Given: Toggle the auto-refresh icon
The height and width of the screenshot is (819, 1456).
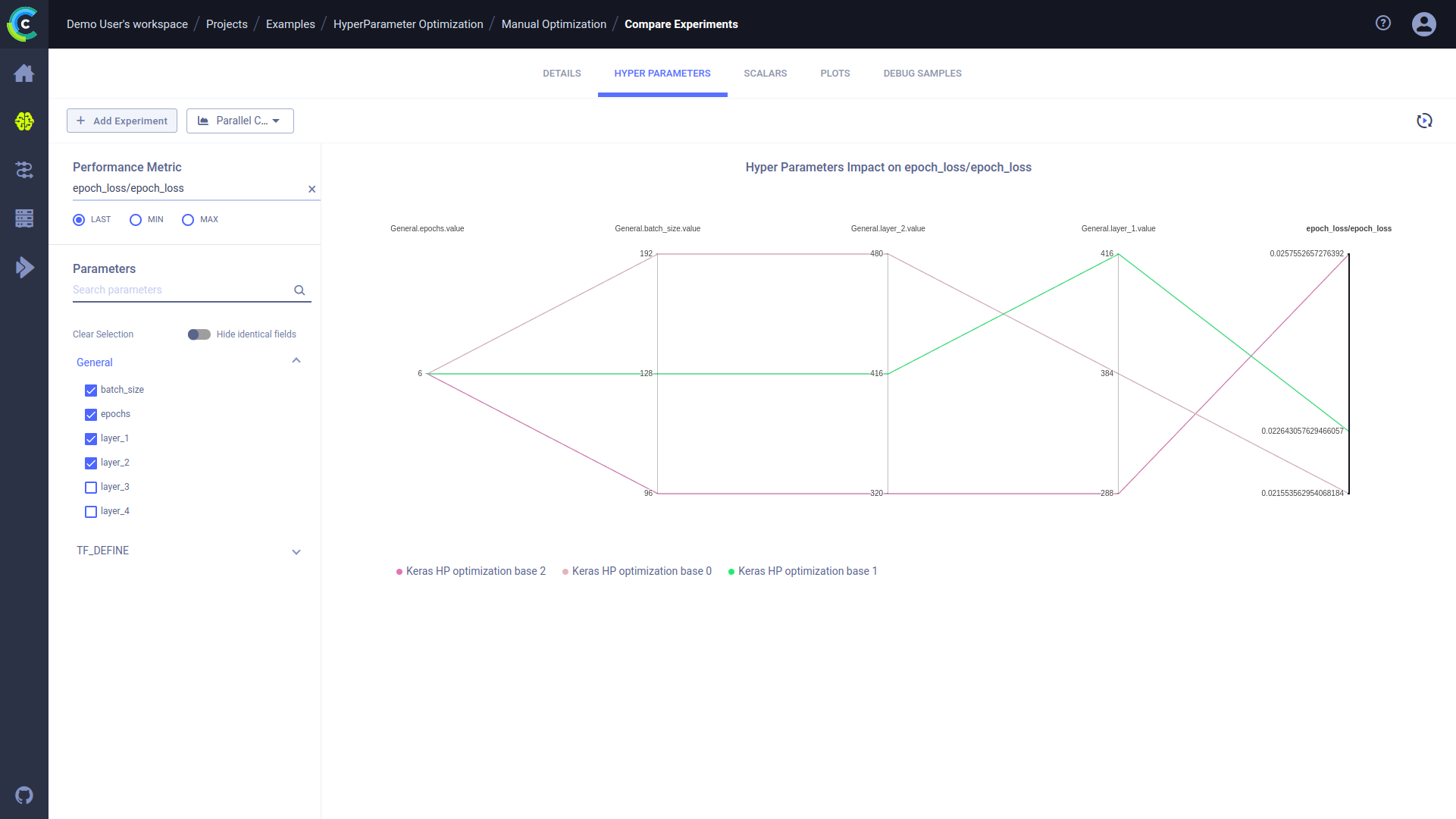Looking at the screenshot, I should click(x=1424, y=121).
